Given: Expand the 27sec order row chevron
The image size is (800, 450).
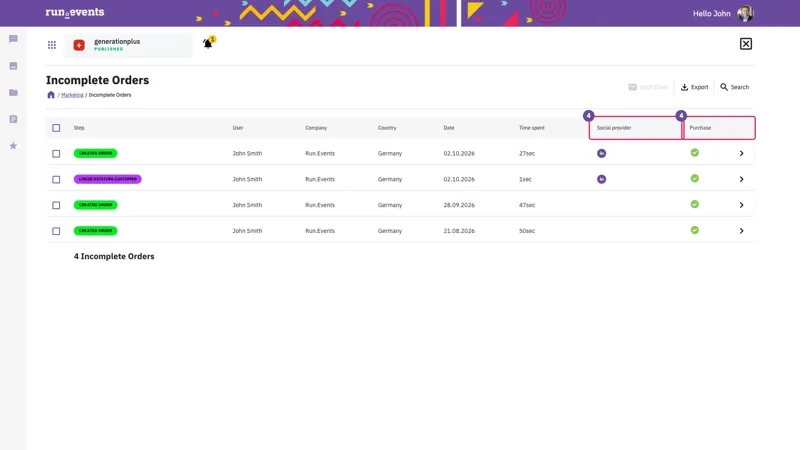Looking at the screenshot, I should point(741,153).
